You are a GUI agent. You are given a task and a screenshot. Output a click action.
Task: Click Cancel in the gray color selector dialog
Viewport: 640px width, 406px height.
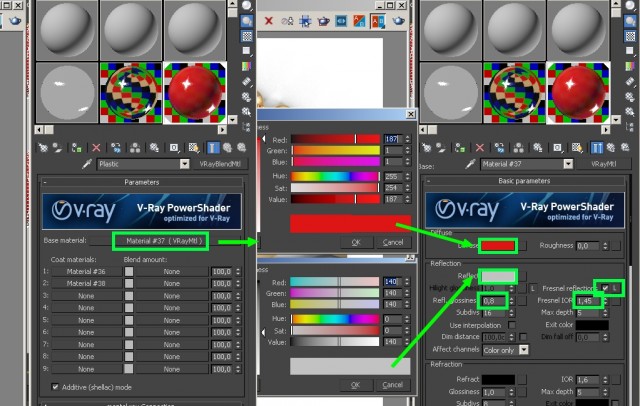(x=392, y=385)
